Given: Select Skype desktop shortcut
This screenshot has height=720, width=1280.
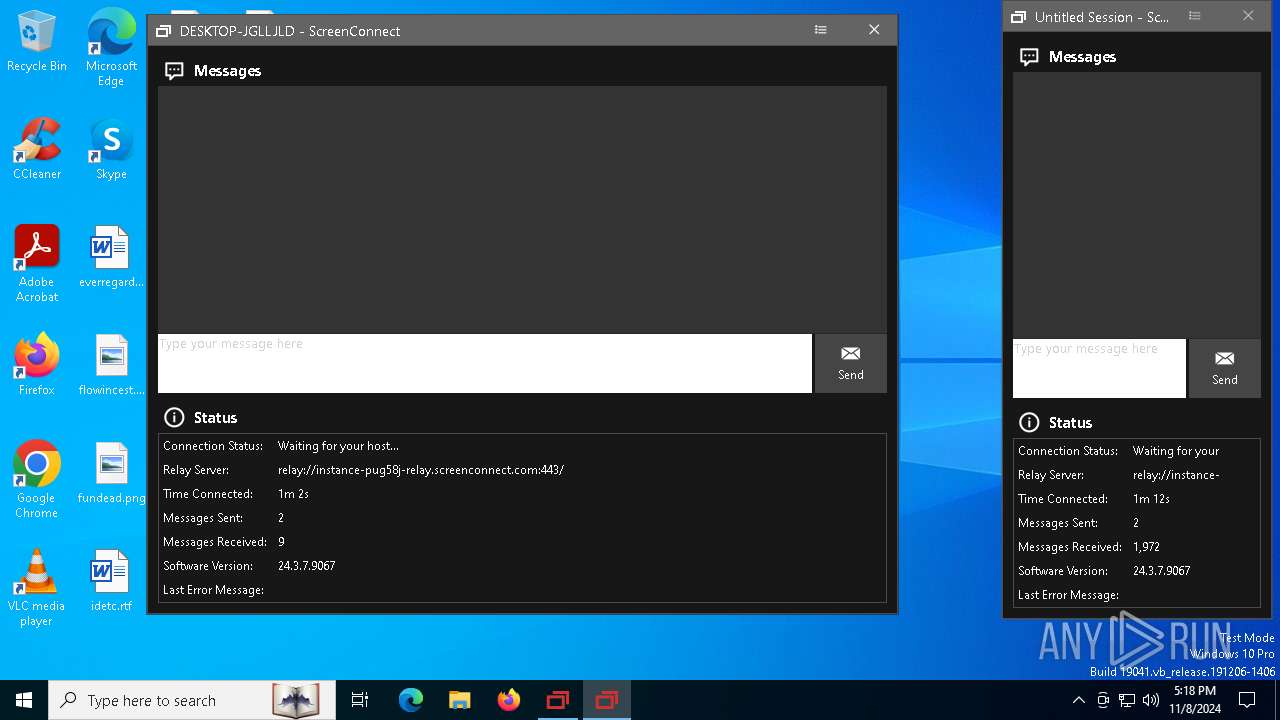Looking at the screenshot, I should tap(111, 150).
